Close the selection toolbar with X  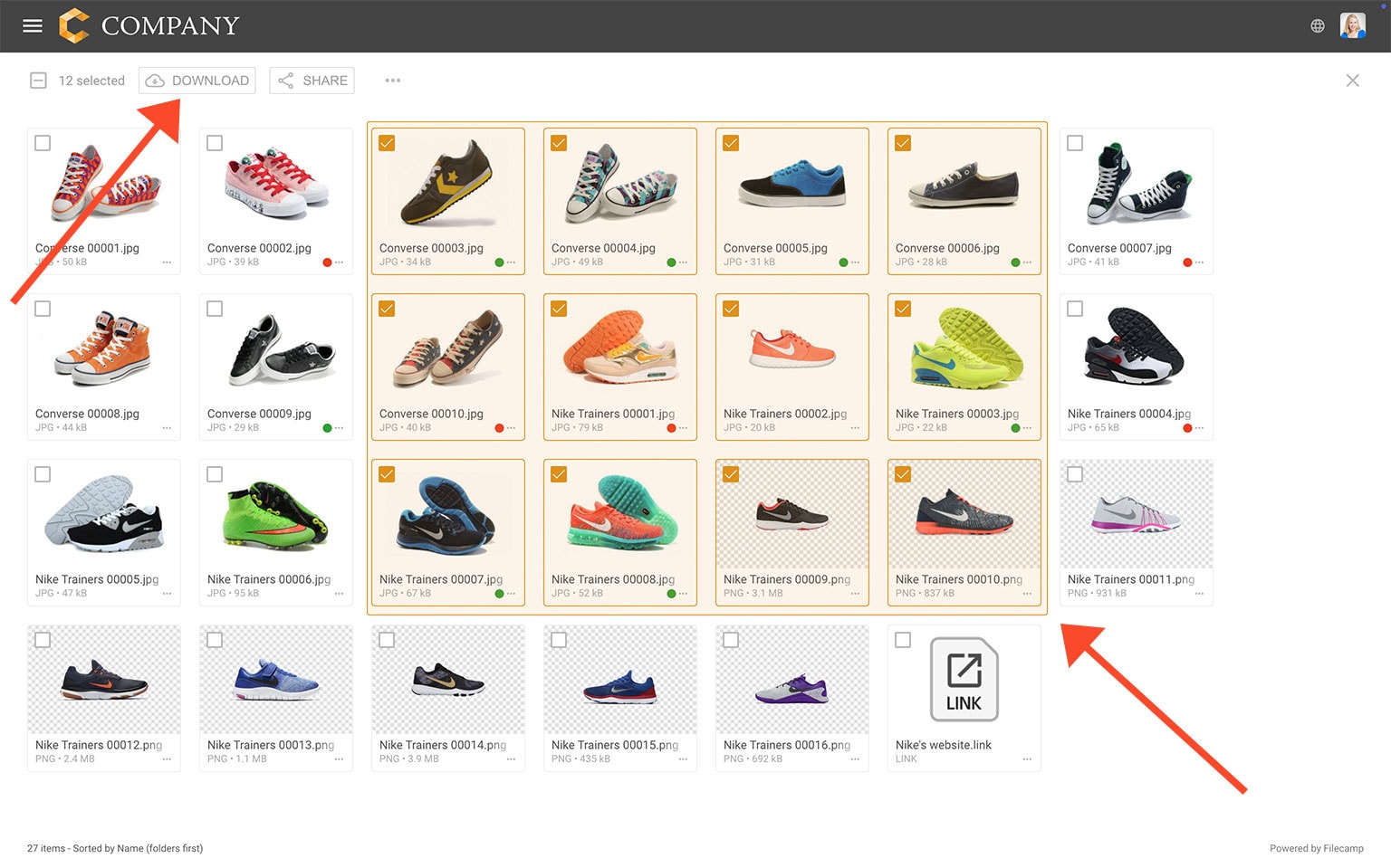(x=1352, y=81)
